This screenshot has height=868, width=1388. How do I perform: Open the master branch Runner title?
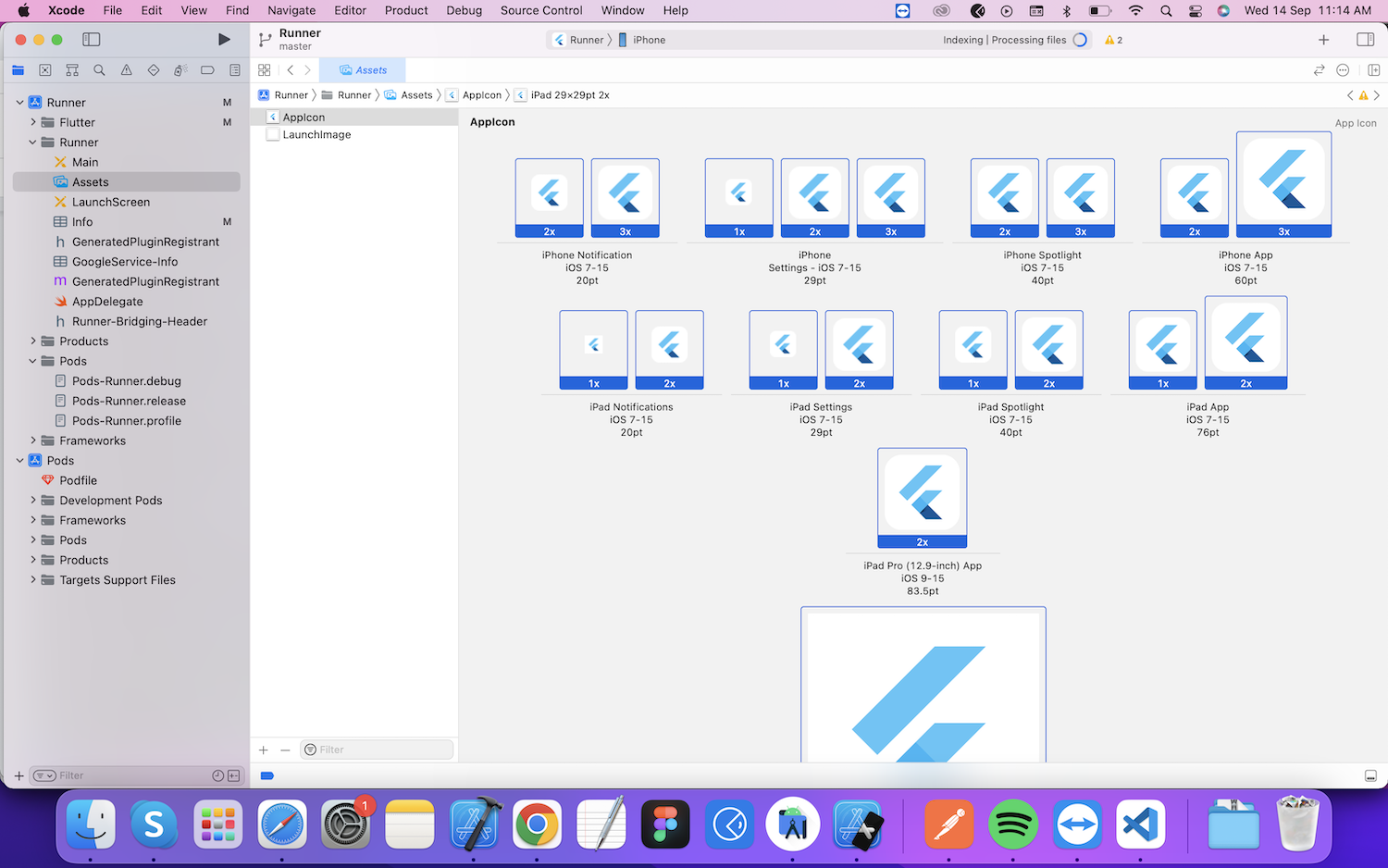pos(300,39)
